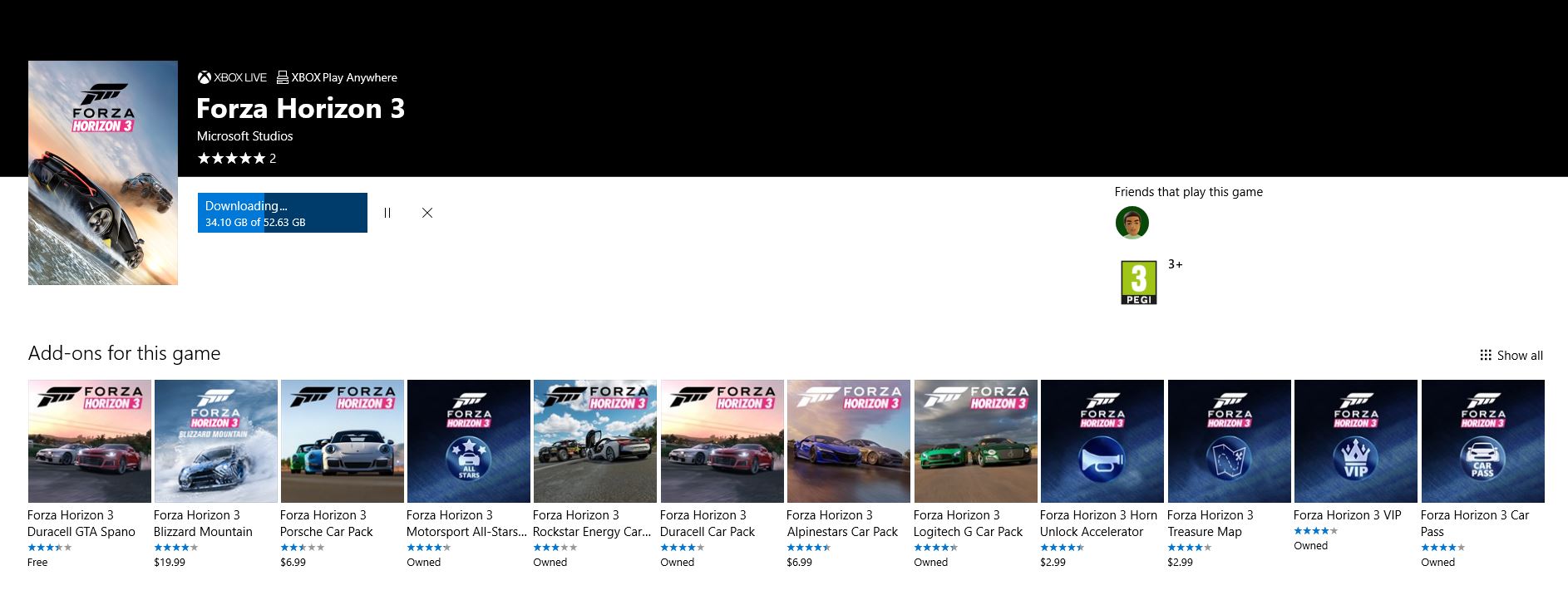Click the Owned label under Car Pass
The height and width of the screenshot is (605, 1568).
[1438, 563]
